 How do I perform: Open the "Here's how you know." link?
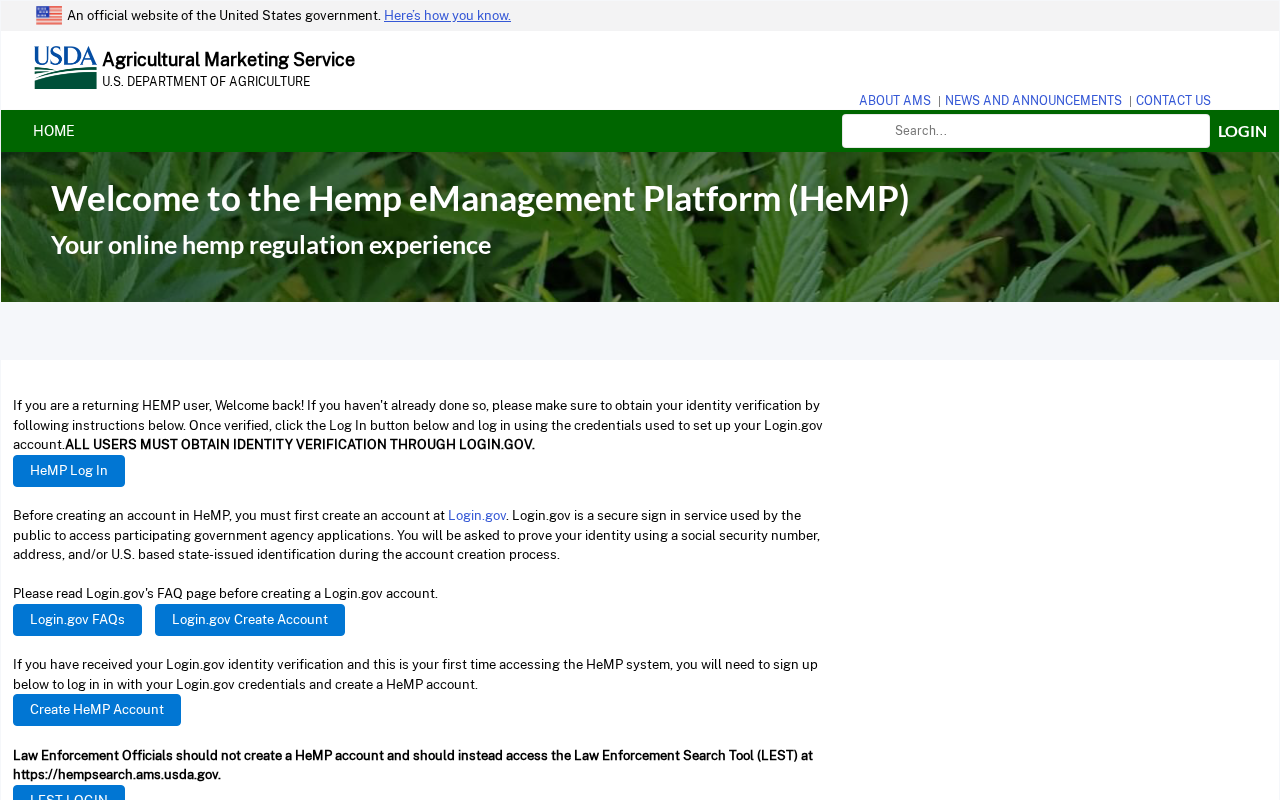(447, 15)
